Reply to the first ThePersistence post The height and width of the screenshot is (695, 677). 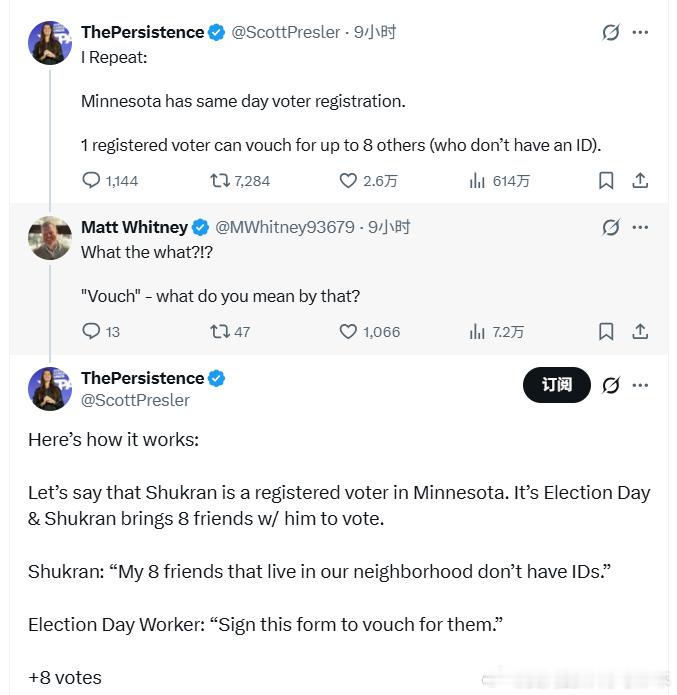point(92,181)
